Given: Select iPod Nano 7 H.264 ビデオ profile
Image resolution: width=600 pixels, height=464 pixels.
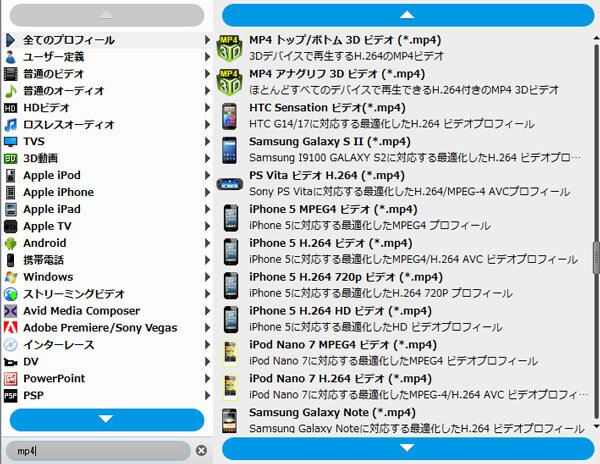Looking at the screenshot, I should pyautogui.click(x=403, y=387).
